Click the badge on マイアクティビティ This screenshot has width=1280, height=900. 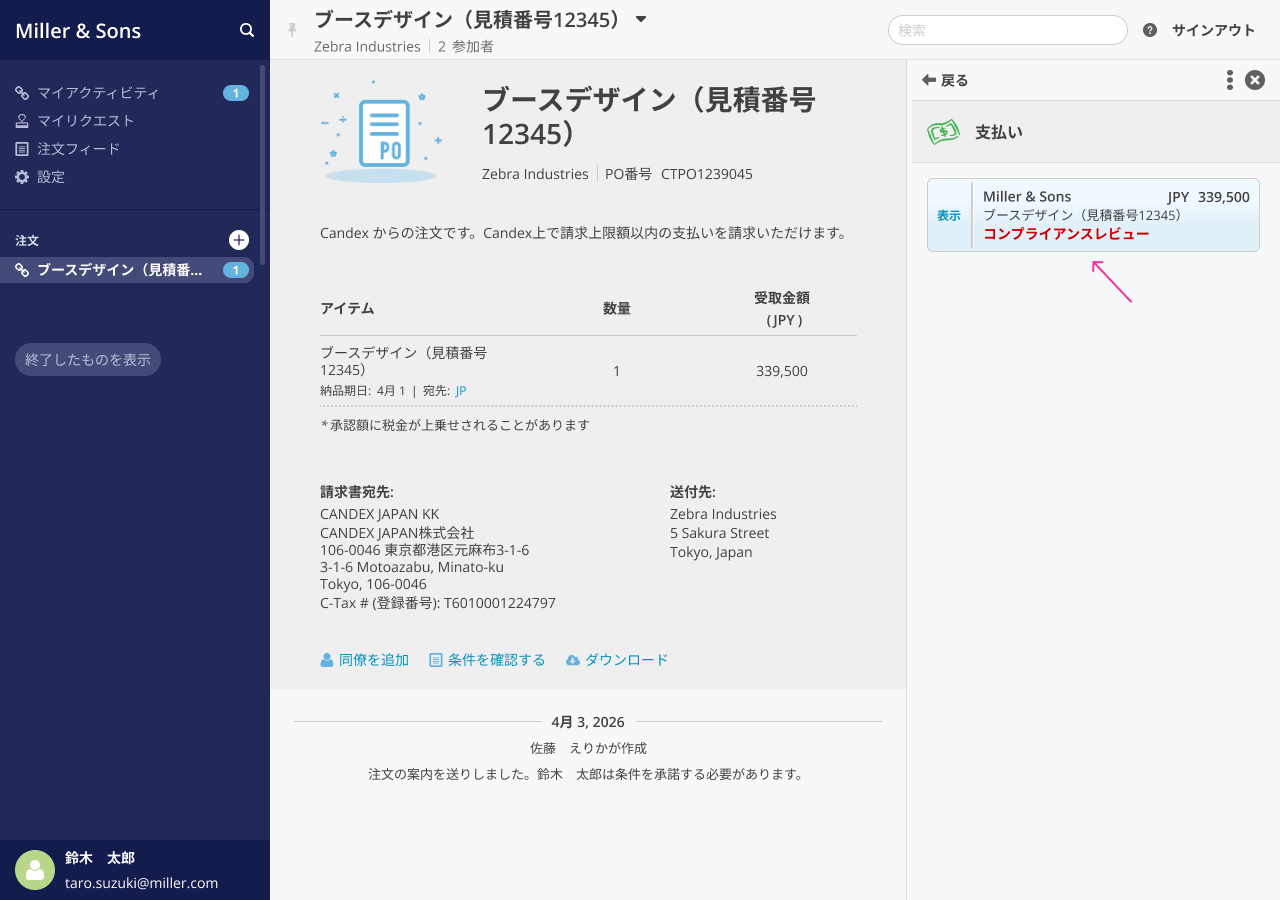(x=236, y=93)
